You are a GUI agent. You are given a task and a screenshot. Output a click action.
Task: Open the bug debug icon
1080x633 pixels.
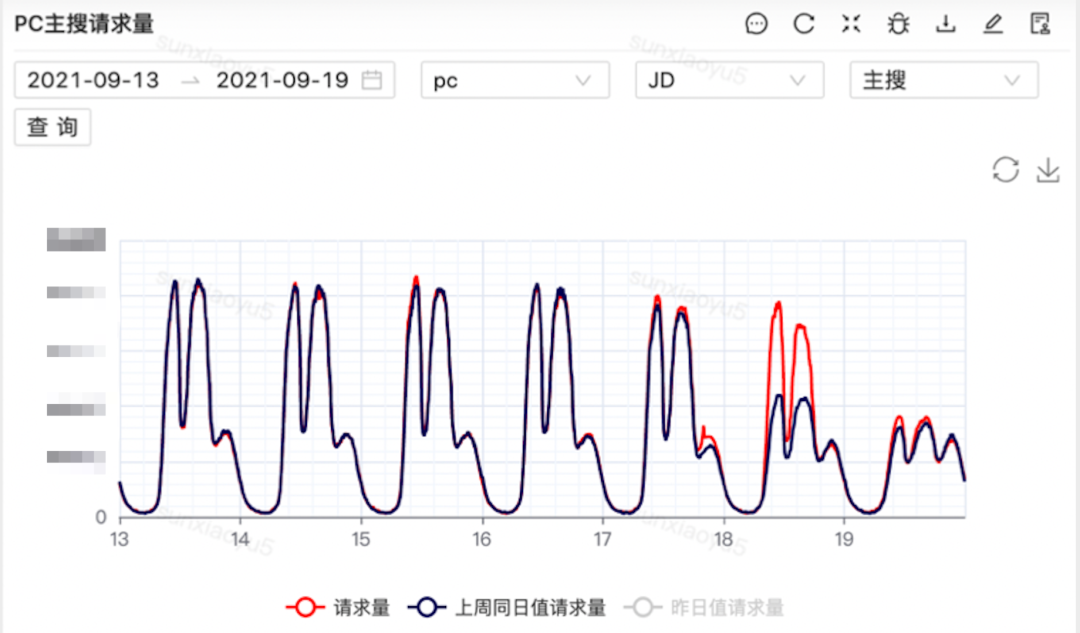pyautogui.click(x=898, y=24)
